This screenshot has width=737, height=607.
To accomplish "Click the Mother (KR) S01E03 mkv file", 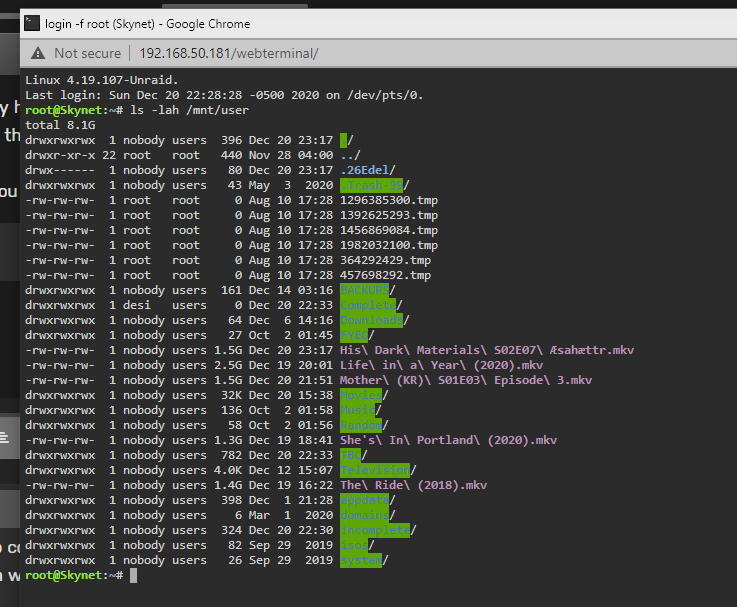I will pos(466,380).
